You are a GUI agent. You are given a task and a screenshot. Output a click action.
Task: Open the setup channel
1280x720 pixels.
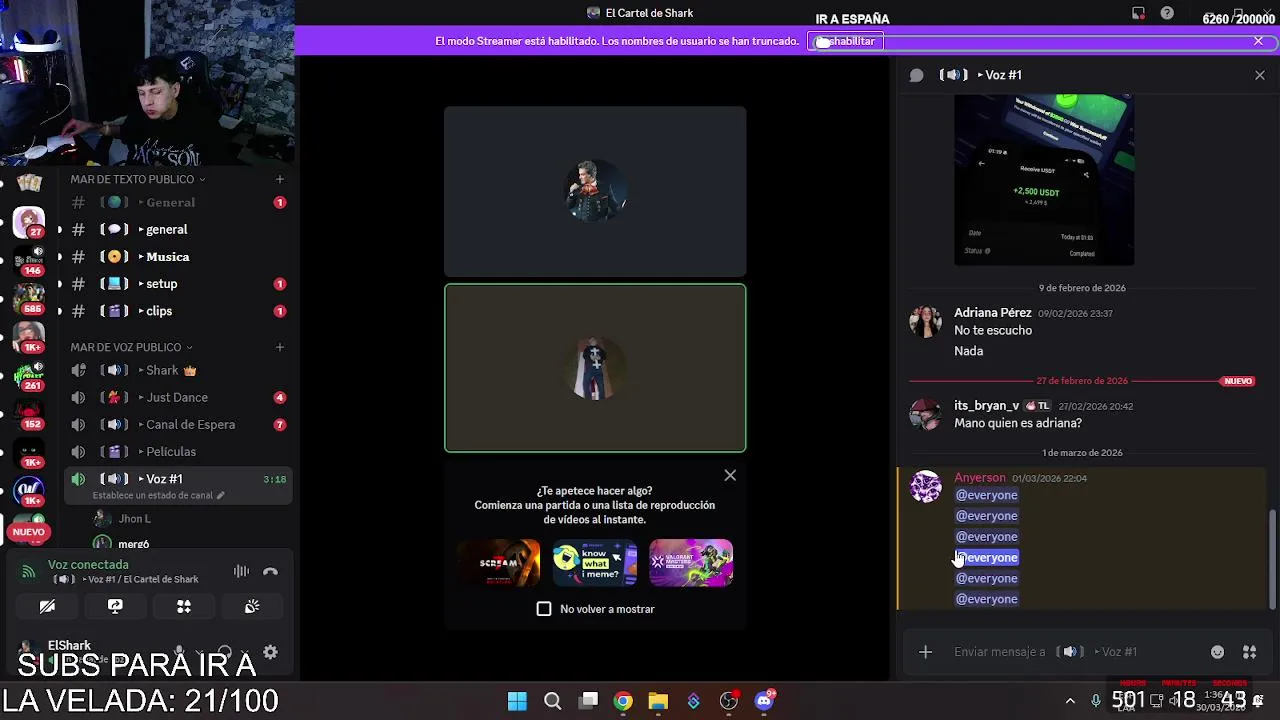pos(178,283)
